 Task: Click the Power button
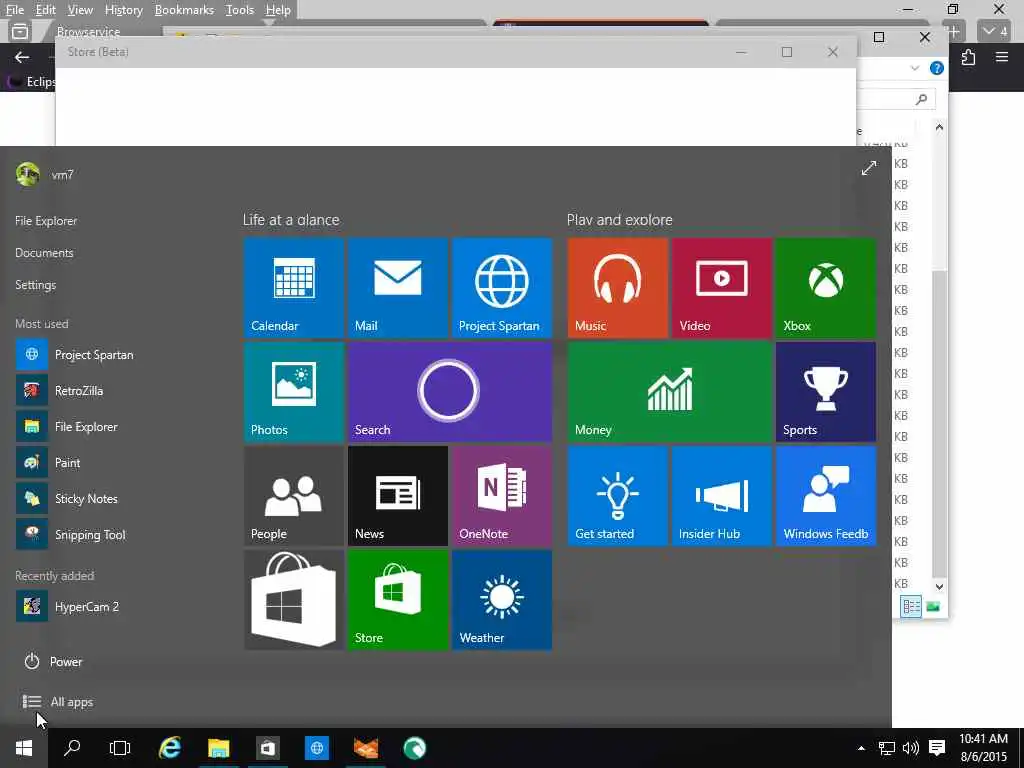pyautogui.click(x=54, y=662)
